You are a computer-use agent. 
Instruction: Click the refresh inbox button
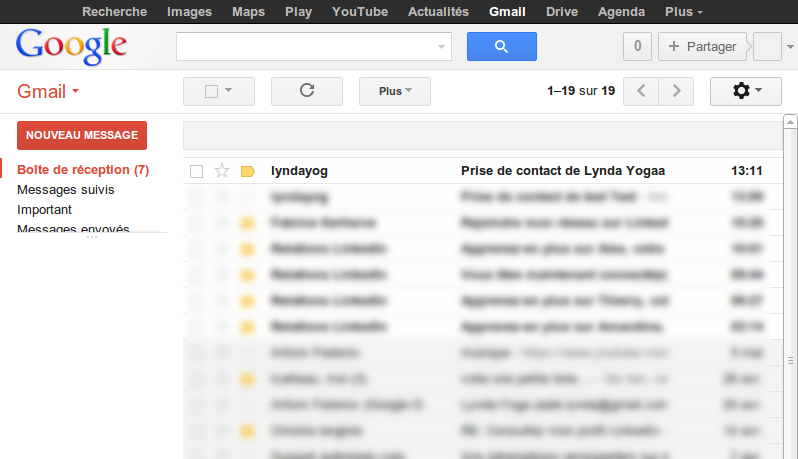(x=306, y=91)
